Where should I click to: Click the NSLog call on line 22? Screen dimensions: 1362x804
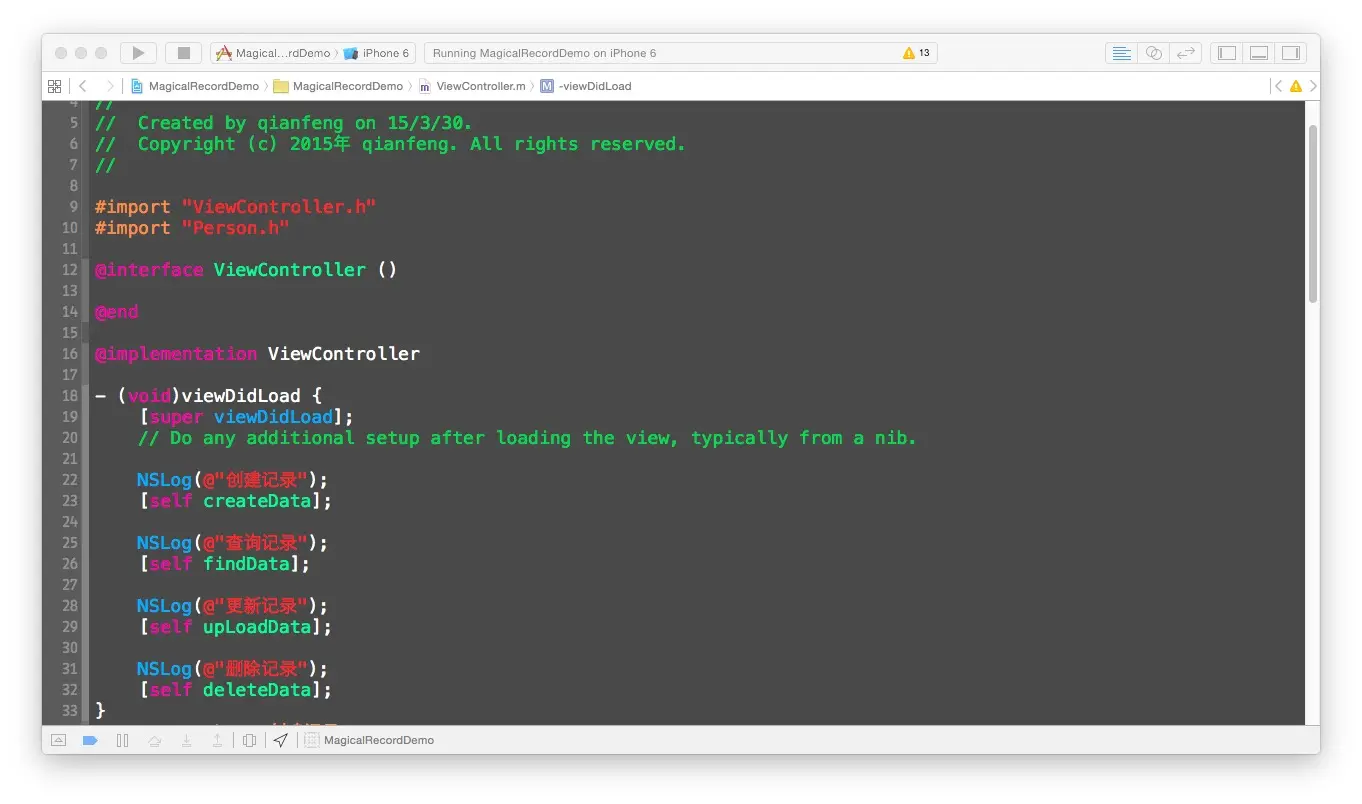click(164, 480)
